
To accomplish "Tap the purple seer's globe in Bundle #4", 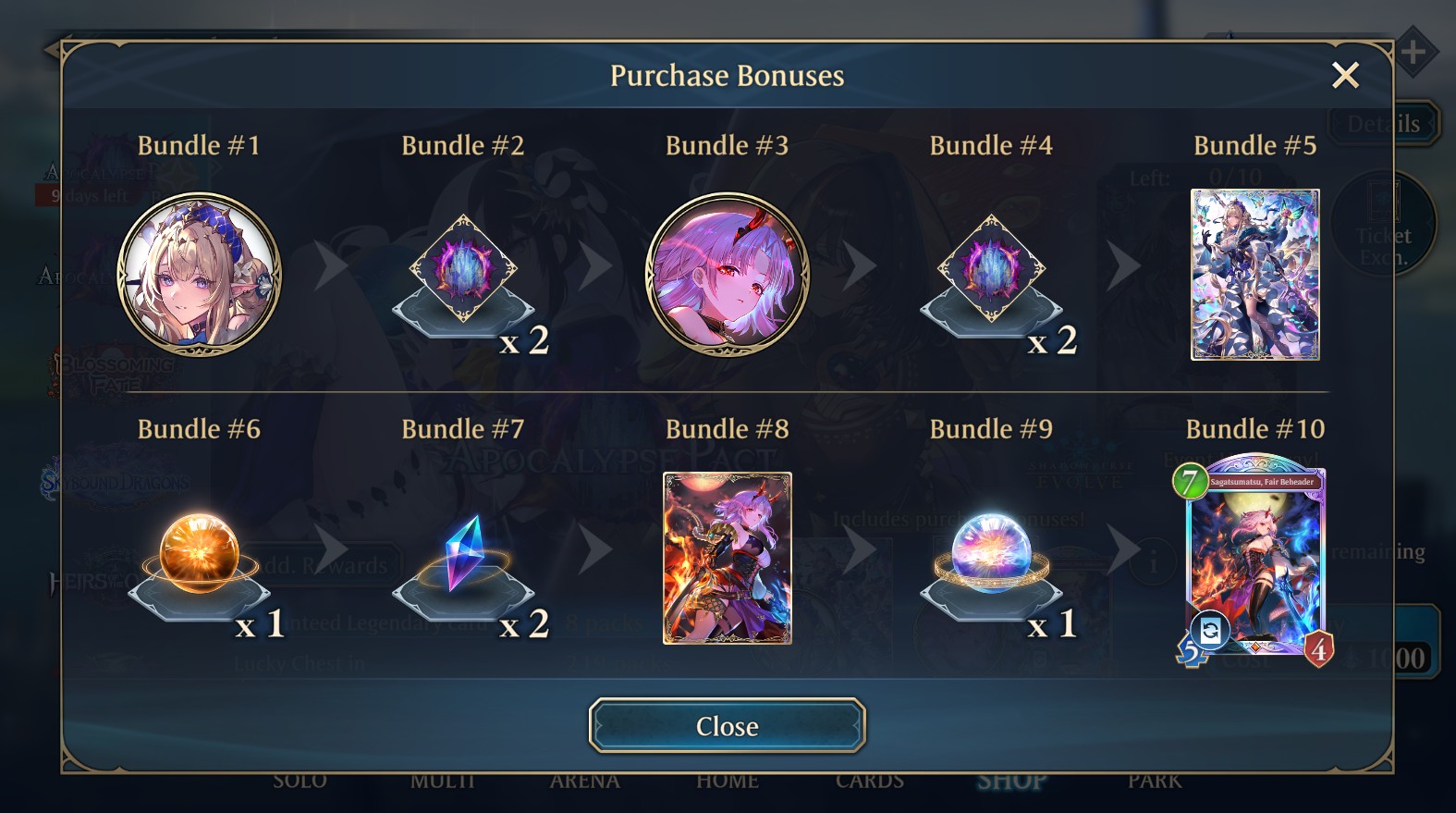I will tap(992, 269).
